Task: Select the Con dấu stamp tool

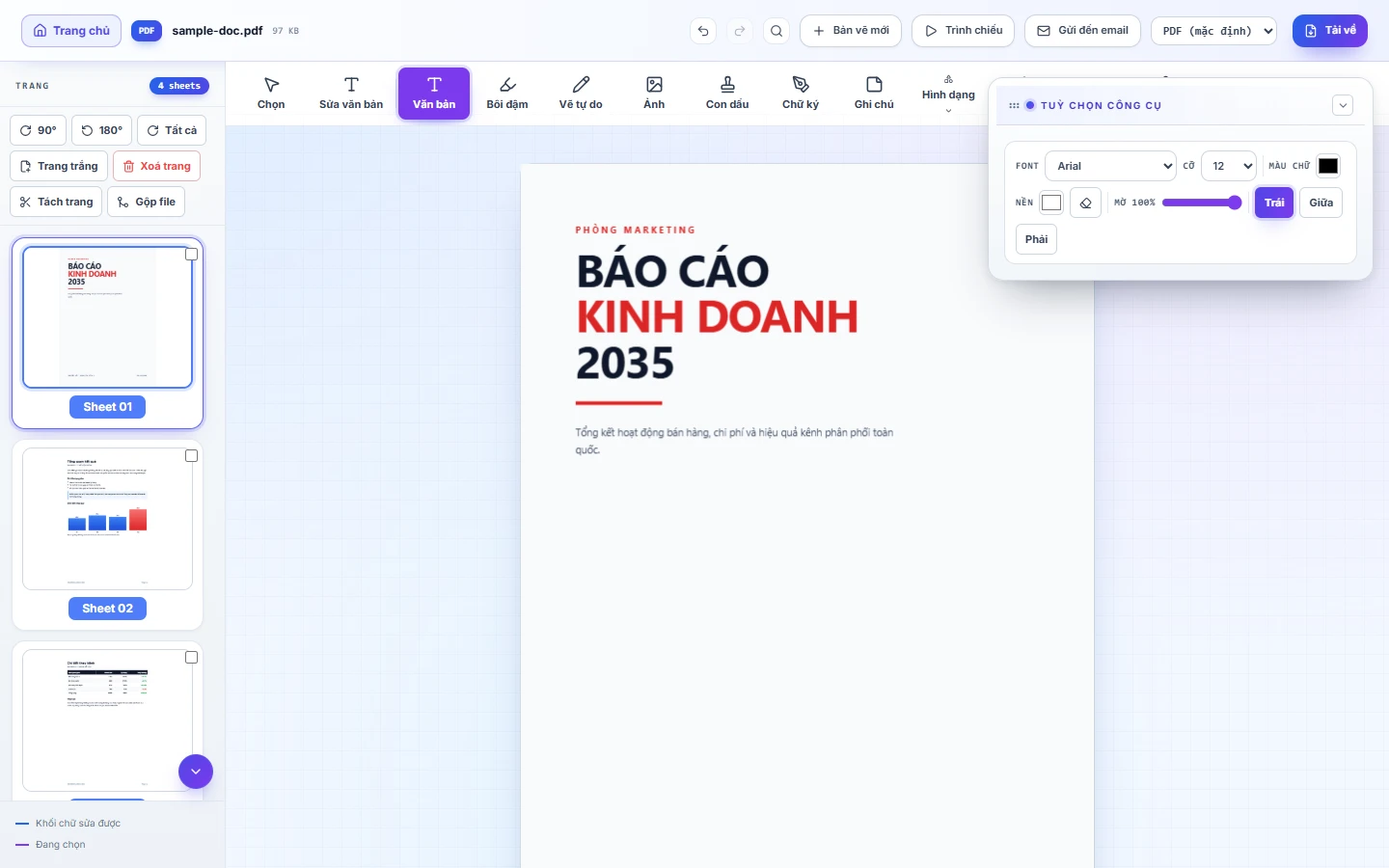Action: point(727,94)
